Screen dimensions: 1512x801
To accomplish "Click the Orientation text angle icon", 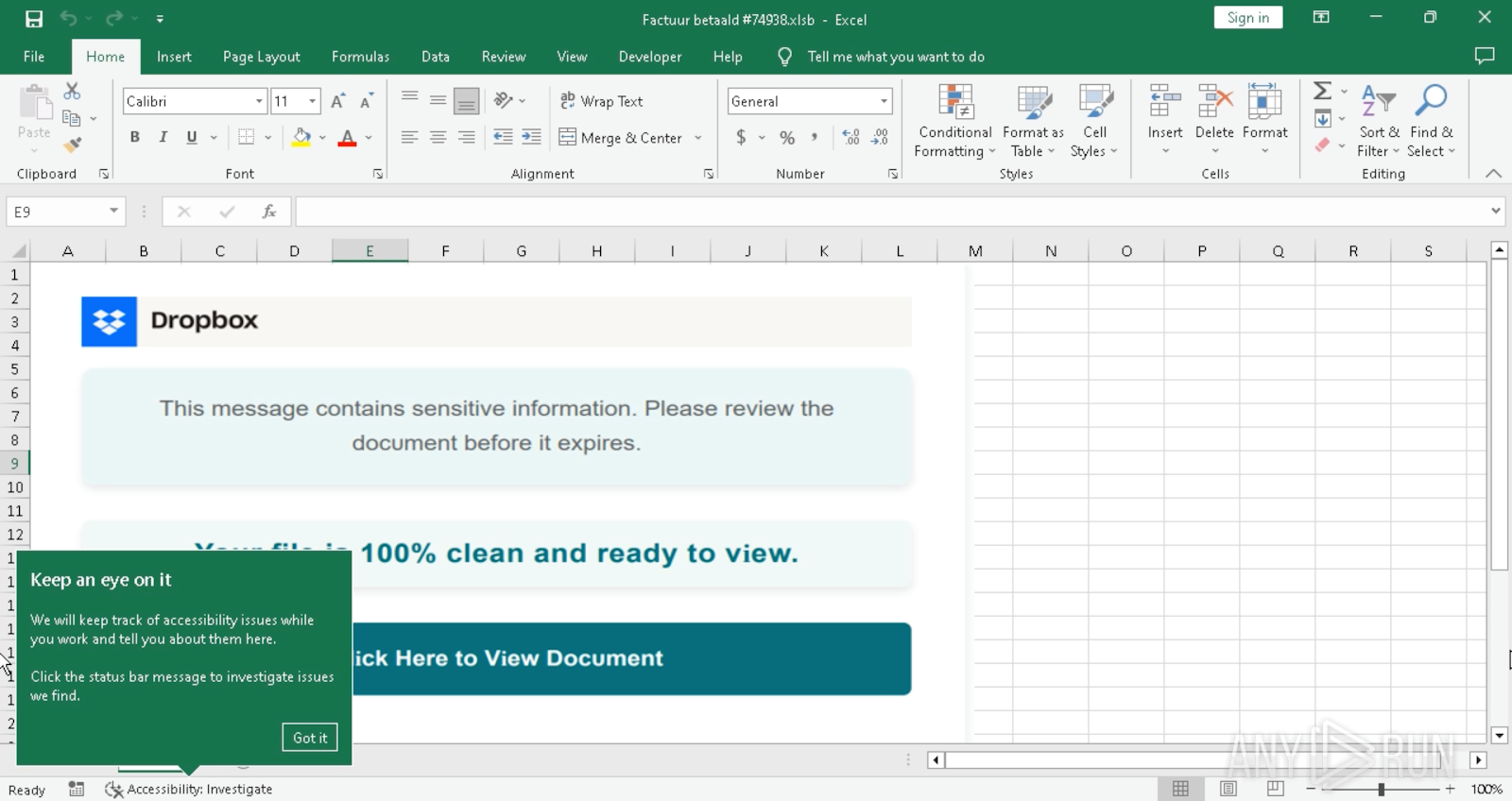I will tap(504, 100).
